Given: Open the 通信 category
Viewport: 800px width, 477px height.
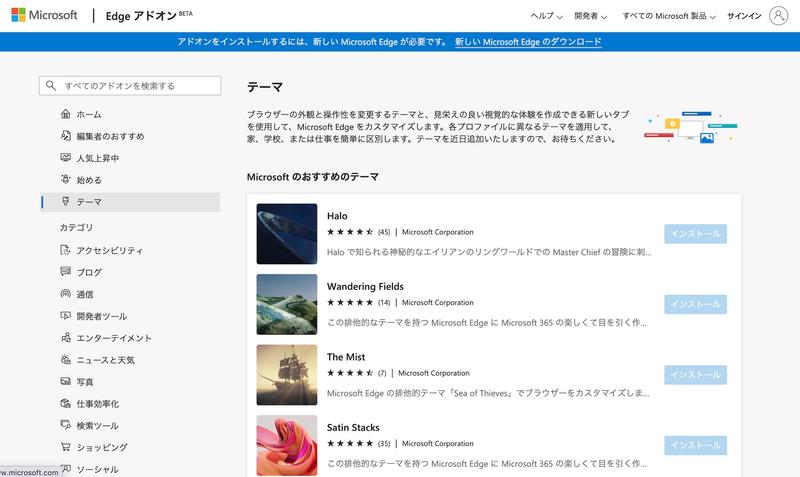Looking at the screenshot, I should coord(130,294).
